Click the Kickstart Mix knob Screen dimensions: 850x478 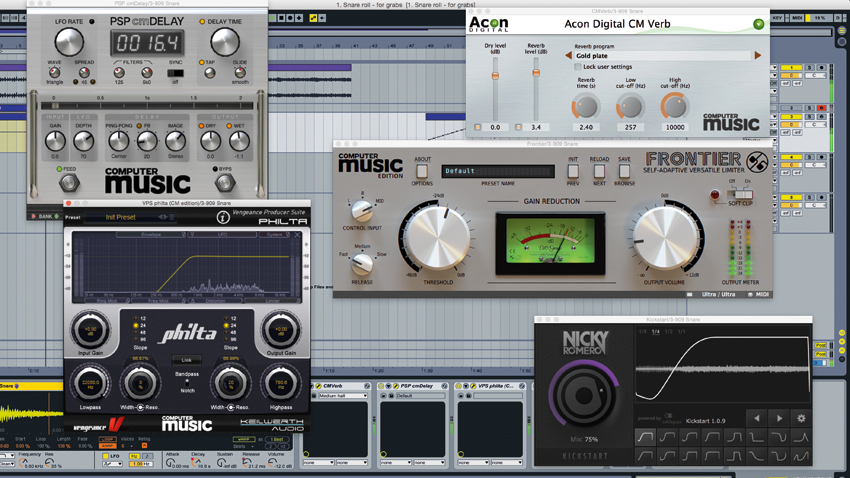point(584,394)
